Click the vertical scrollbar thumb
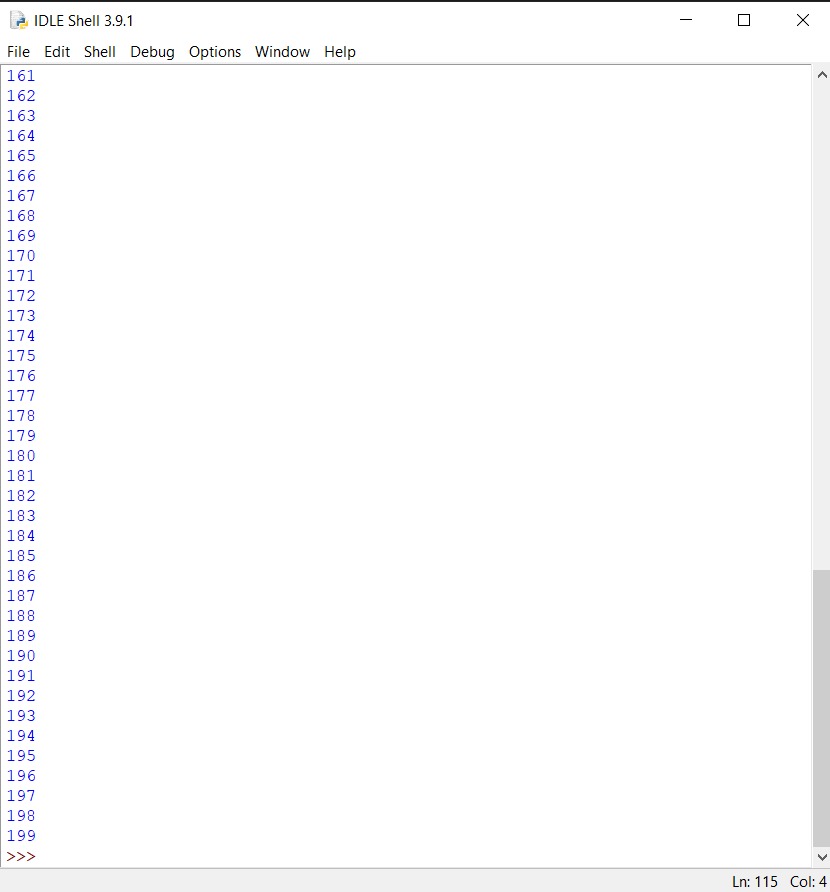The width and height of the screenshot is (830, 892). coord(821,708)
